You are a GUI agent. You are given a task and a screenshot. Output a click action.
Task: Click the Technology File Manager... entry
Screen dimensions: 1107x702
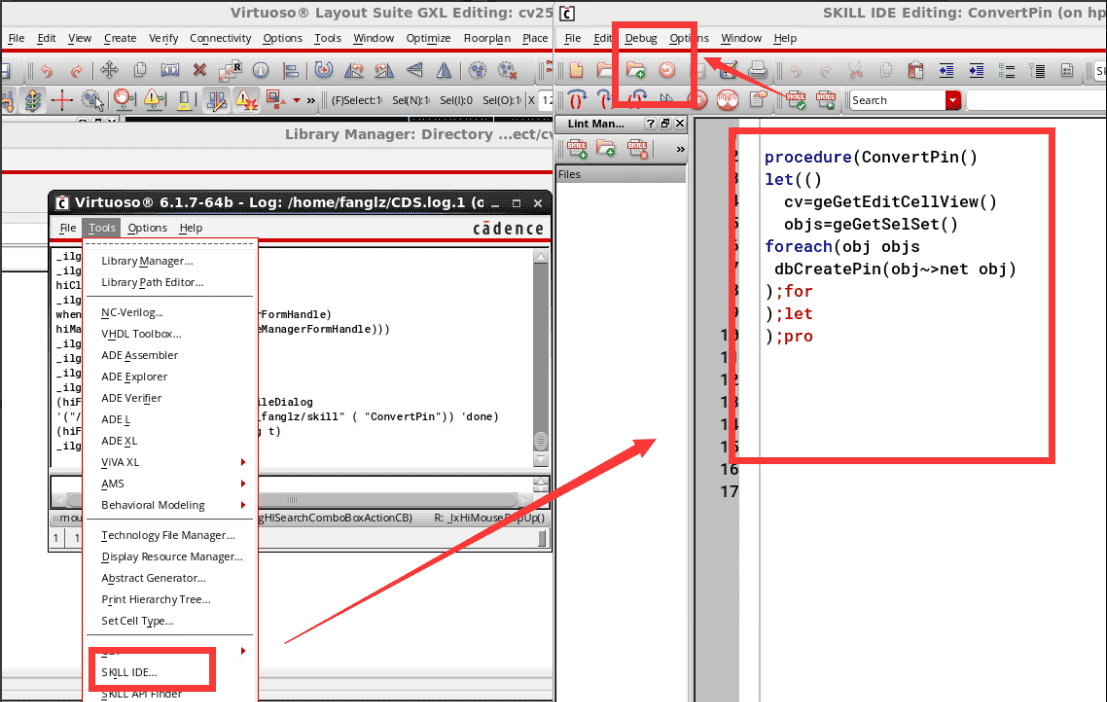coord(167,535)
